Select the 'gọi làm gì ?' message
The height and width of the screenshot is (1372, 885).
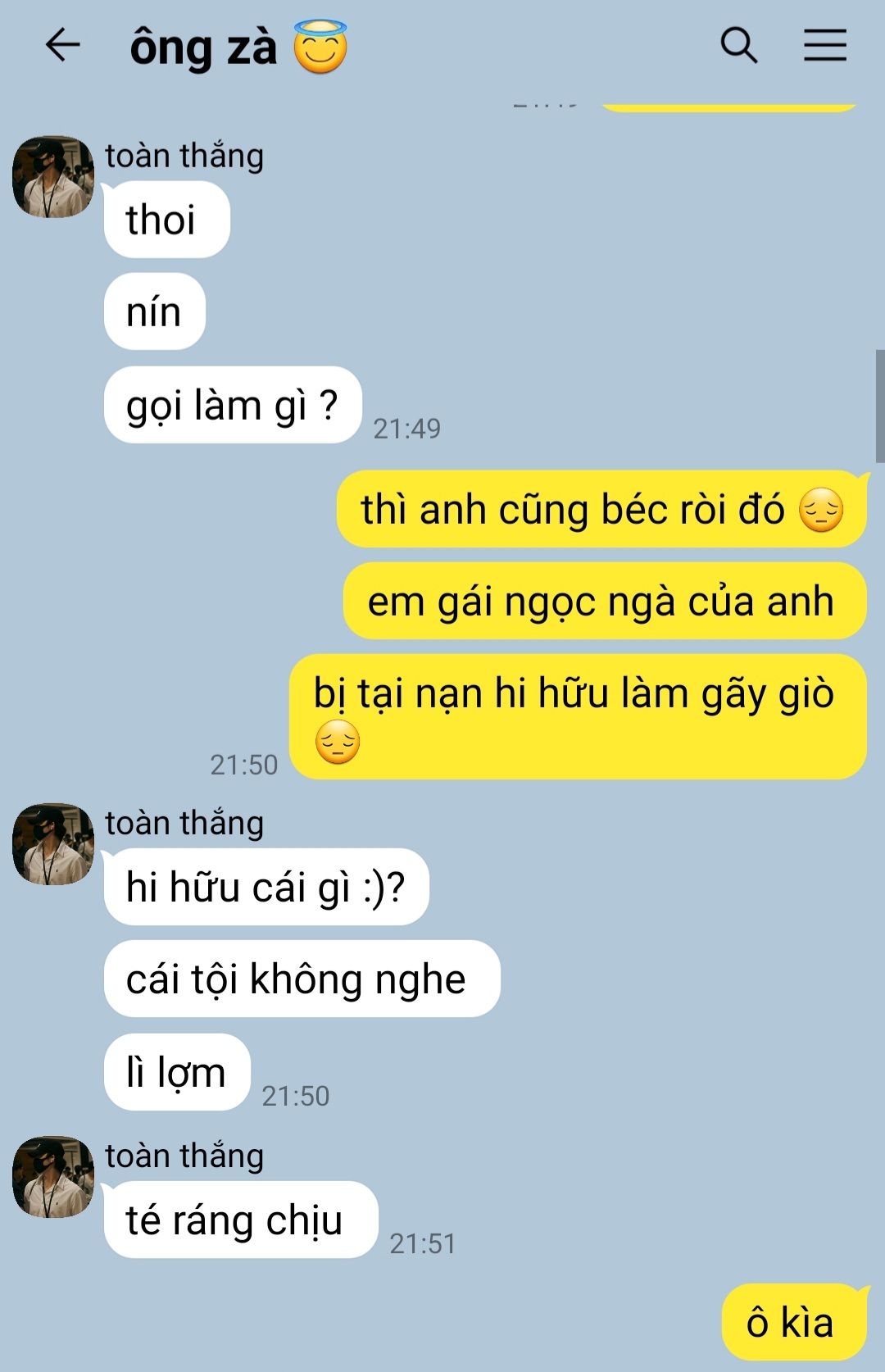tap(233, 405)
